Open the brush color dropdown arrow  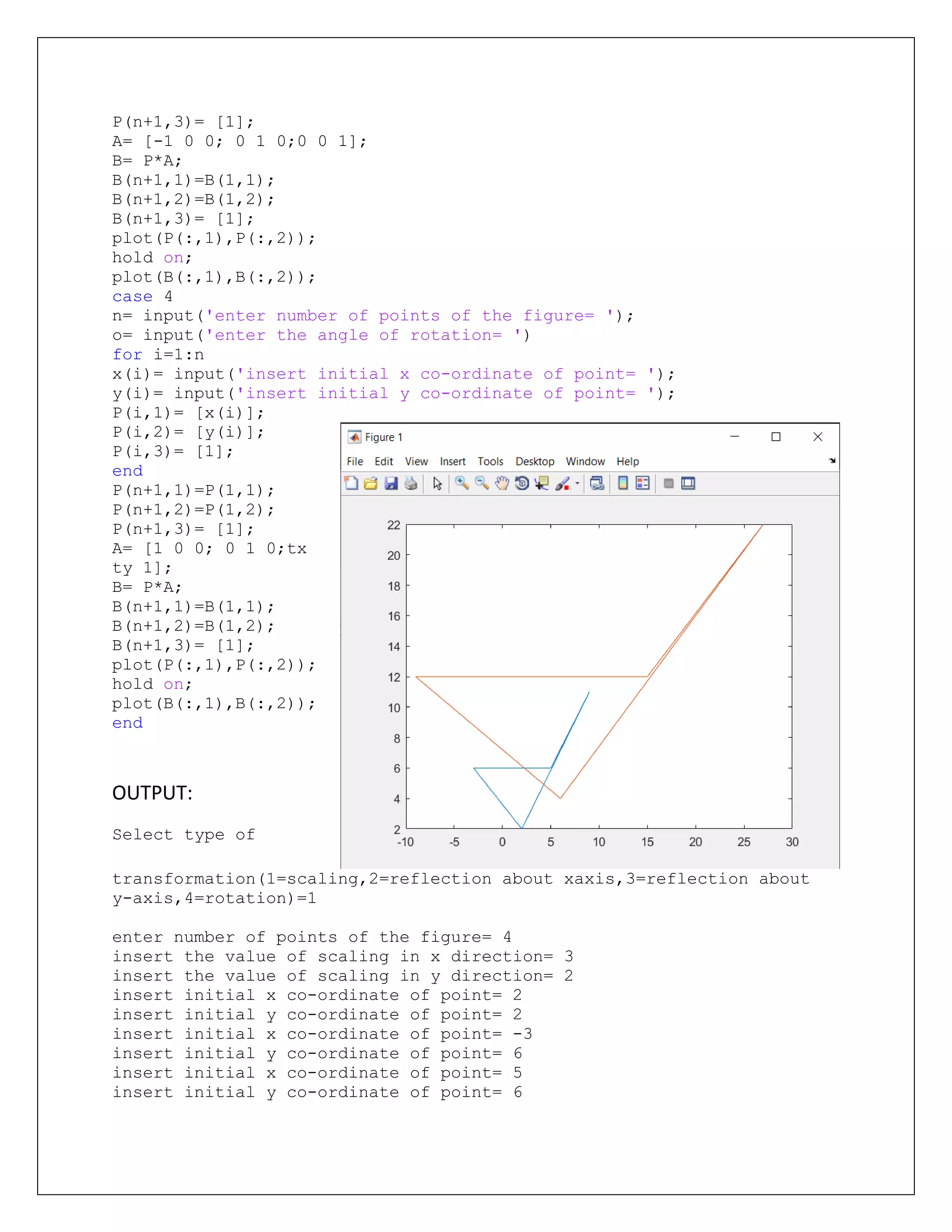tap(577, 484)
